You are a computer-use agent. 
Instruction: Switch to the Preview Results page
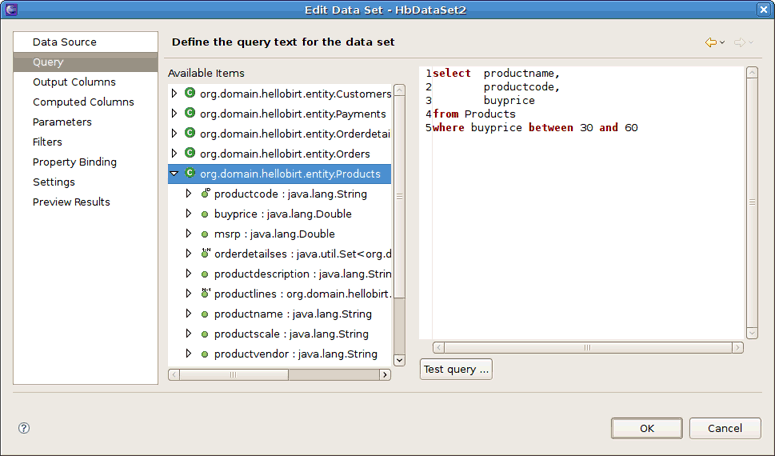[71, 202]
